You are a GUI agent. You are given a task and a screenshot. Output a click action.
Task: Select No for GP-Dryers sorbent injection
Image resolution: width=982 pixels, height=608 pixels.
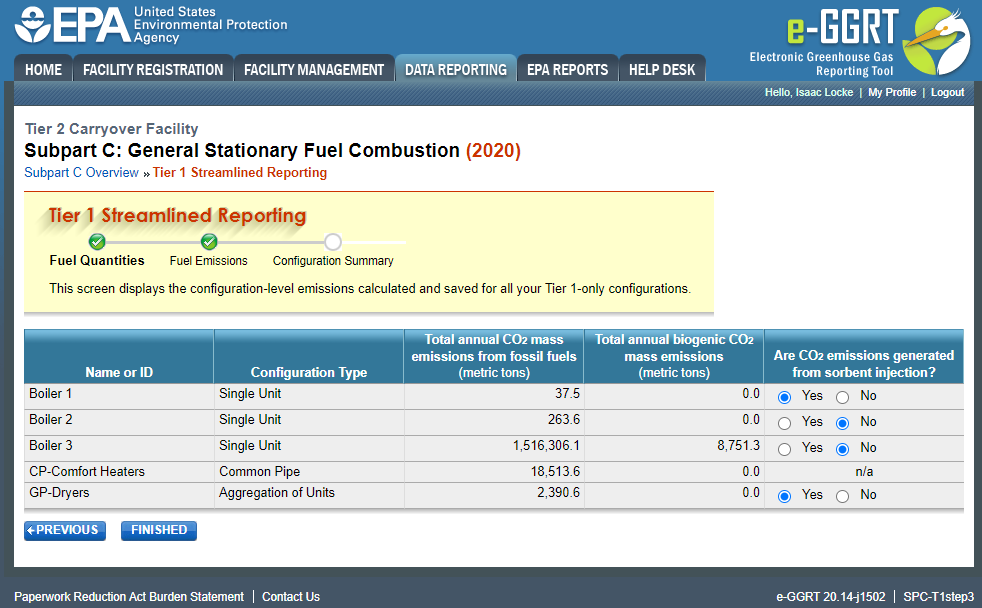tap(842, 496)
